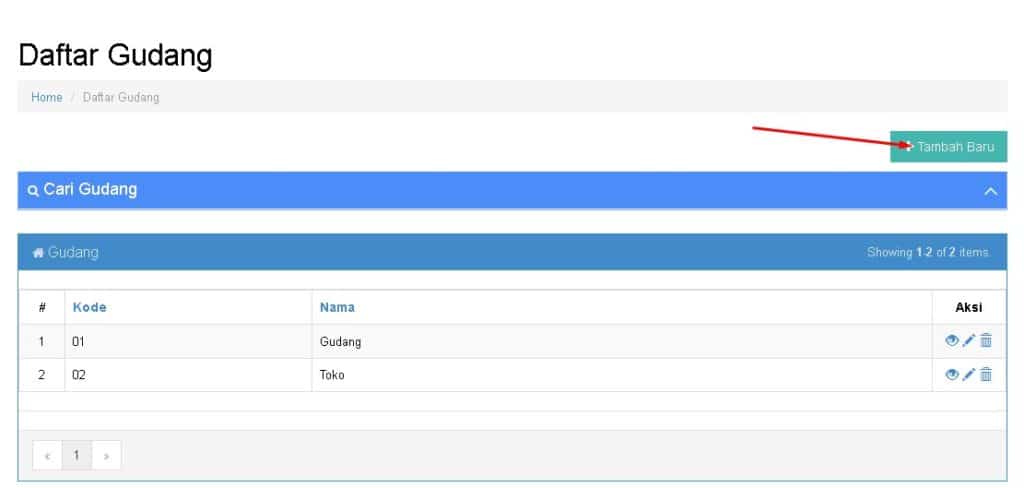Go to pagination page 1
Viewport: 1024px width, 488px height.
pos(76,455)
